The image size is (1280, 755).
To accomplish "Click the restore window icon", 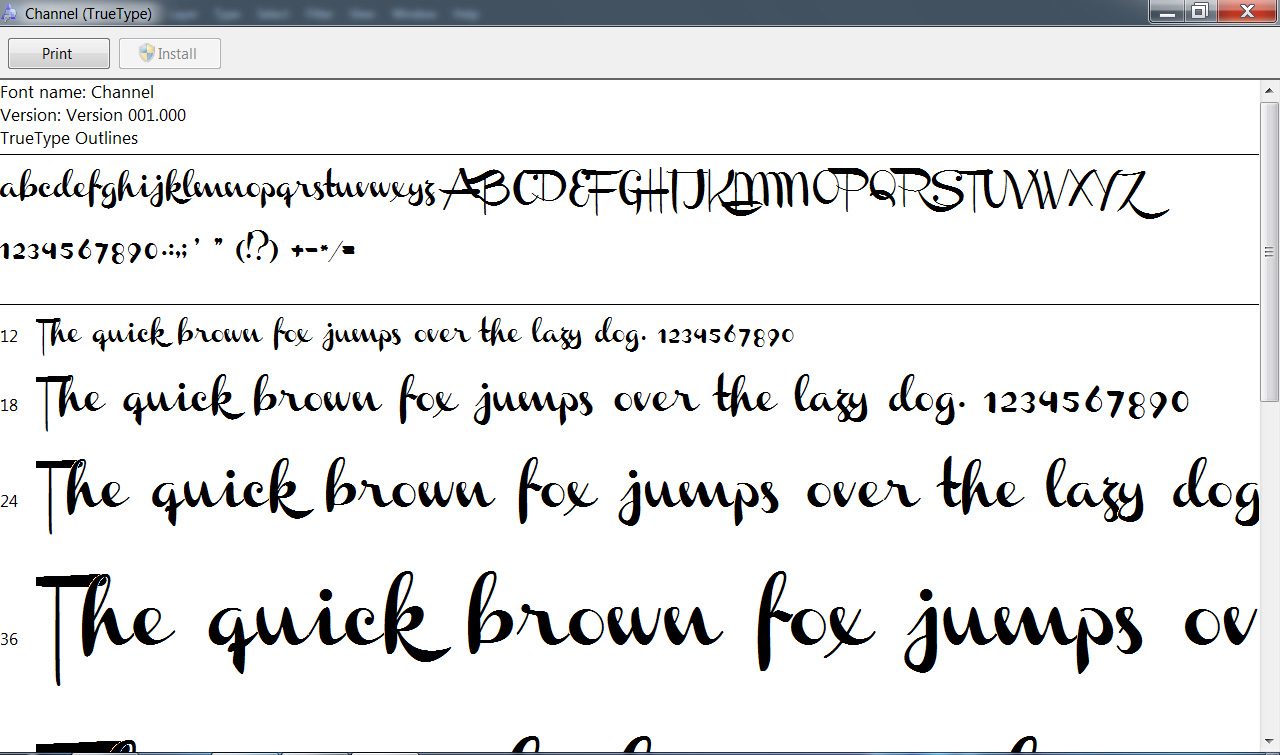I will (x=1199, y=12).
